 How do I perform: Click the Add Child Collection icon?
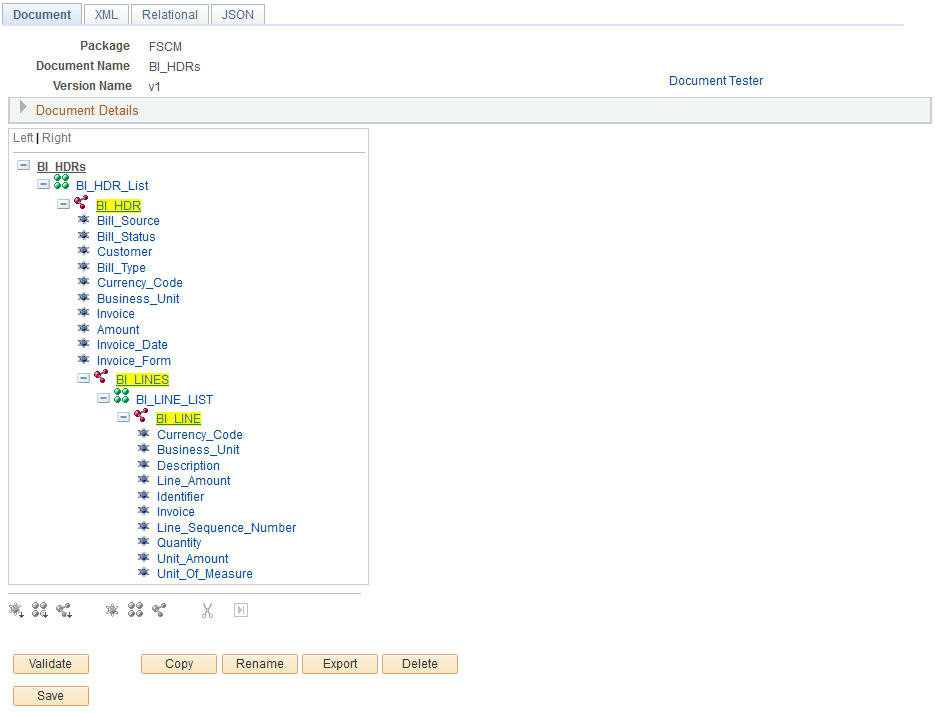(40, 609)
